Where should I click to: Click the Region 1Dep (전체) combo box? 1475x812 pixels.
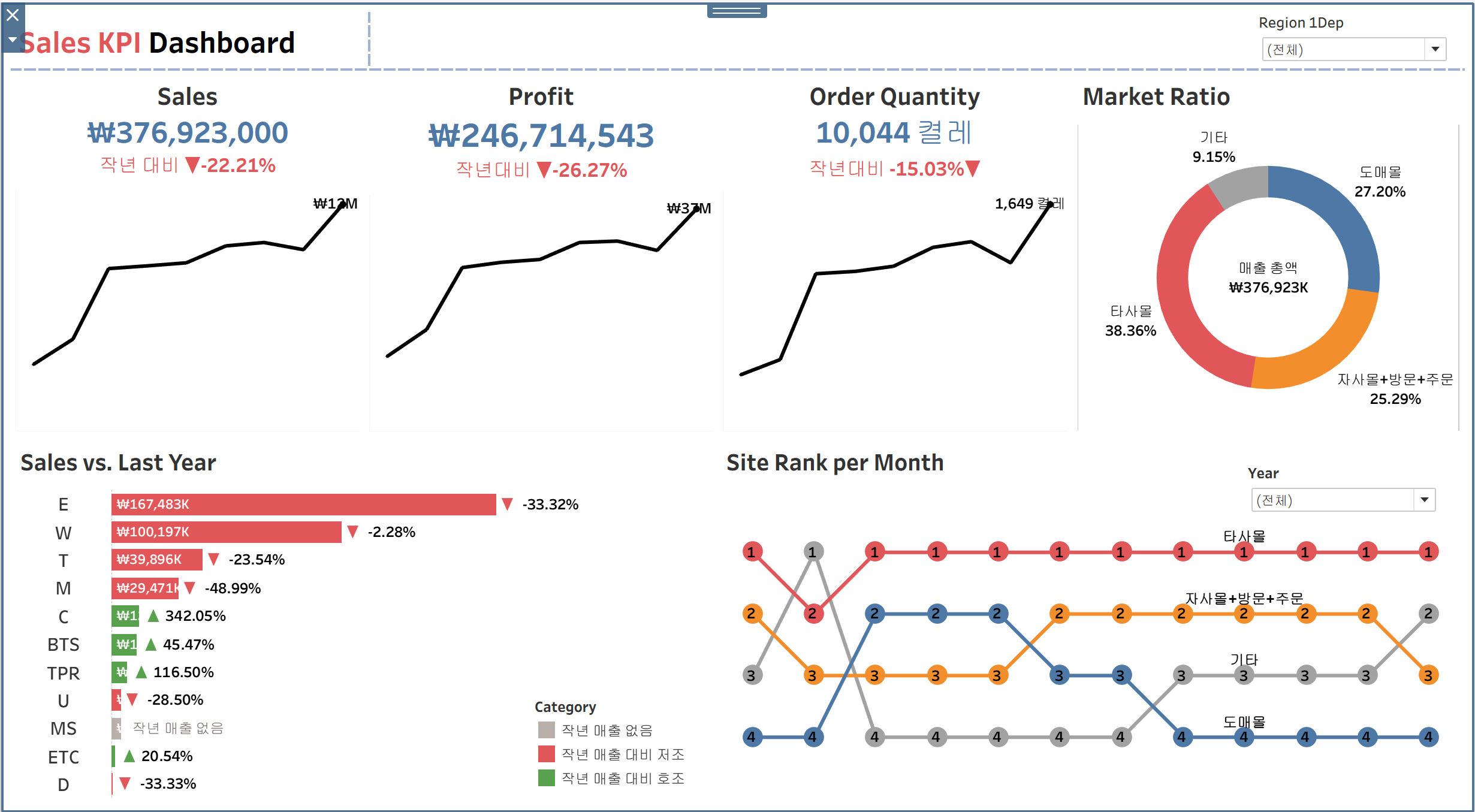pyautogui.click(x=1343, y=49)
